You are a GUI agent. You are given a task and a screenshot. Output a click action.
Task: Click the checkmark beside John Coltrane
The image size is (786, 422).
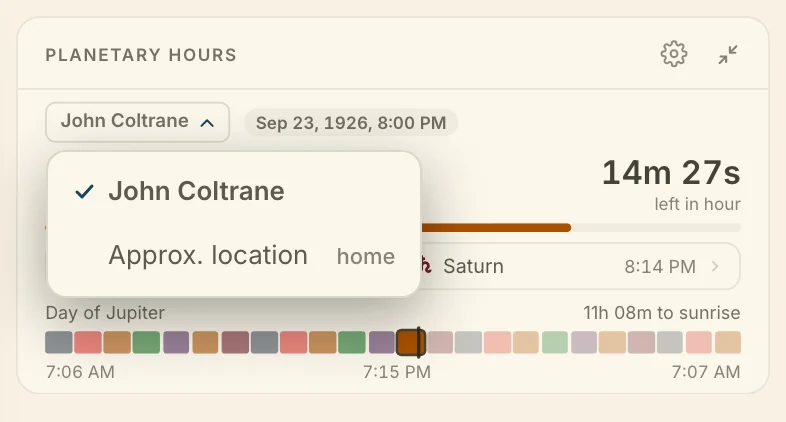coord(84,191)
